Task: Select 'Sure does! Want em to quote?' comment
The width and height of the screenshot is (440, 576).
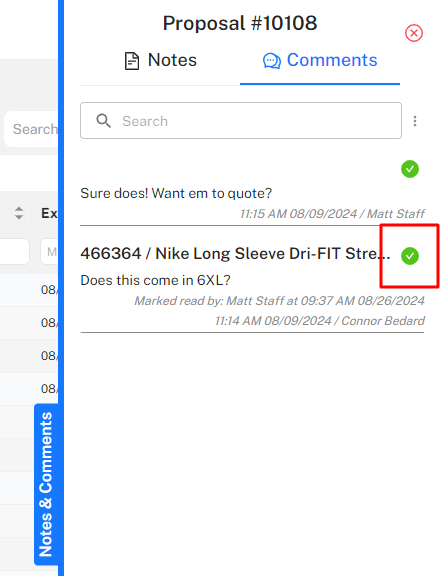Action: click(x=176, y=193)
